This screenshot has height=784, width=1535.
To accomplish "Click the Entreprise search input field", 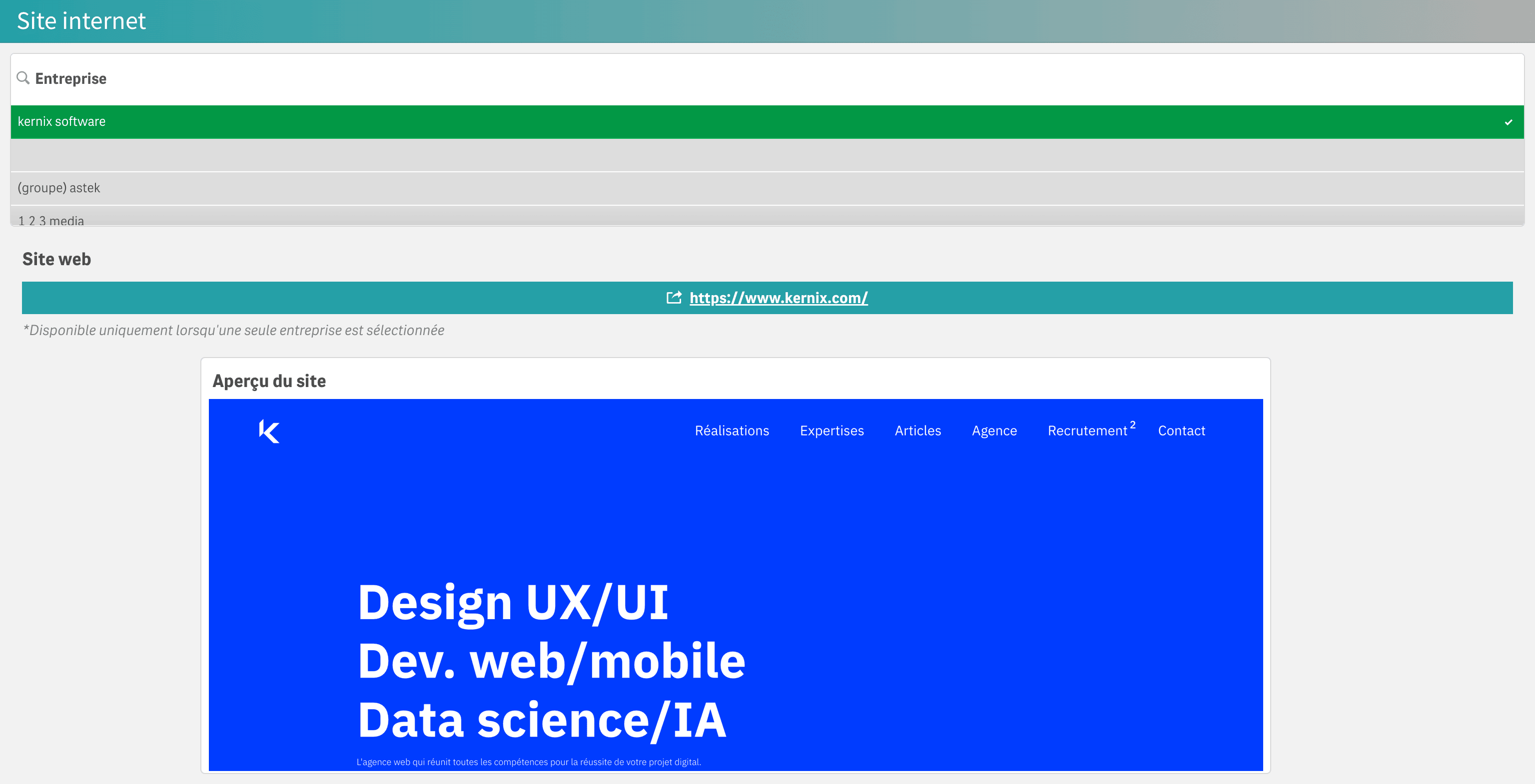I will pos(767,78).
